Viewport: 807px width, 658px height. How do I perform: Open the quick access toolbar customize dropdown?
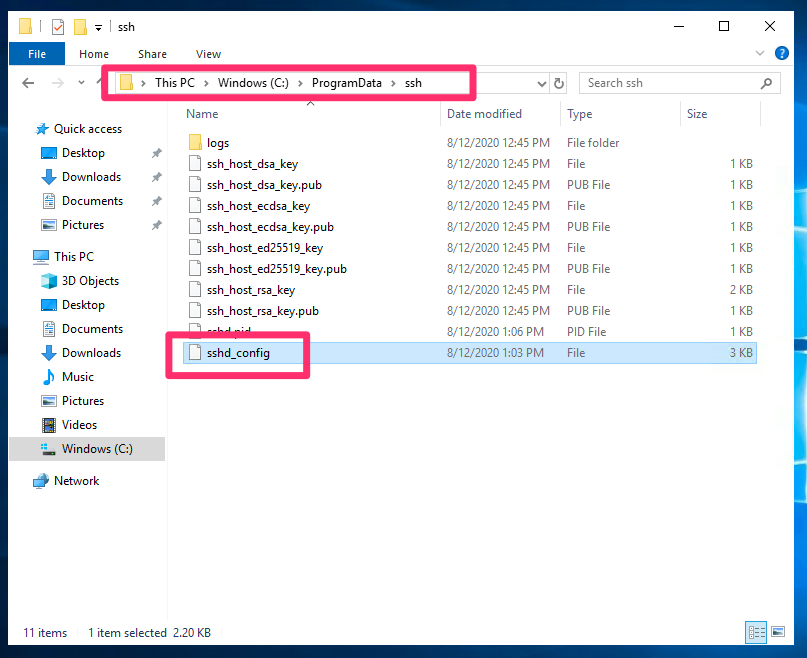tap(98, 26)
